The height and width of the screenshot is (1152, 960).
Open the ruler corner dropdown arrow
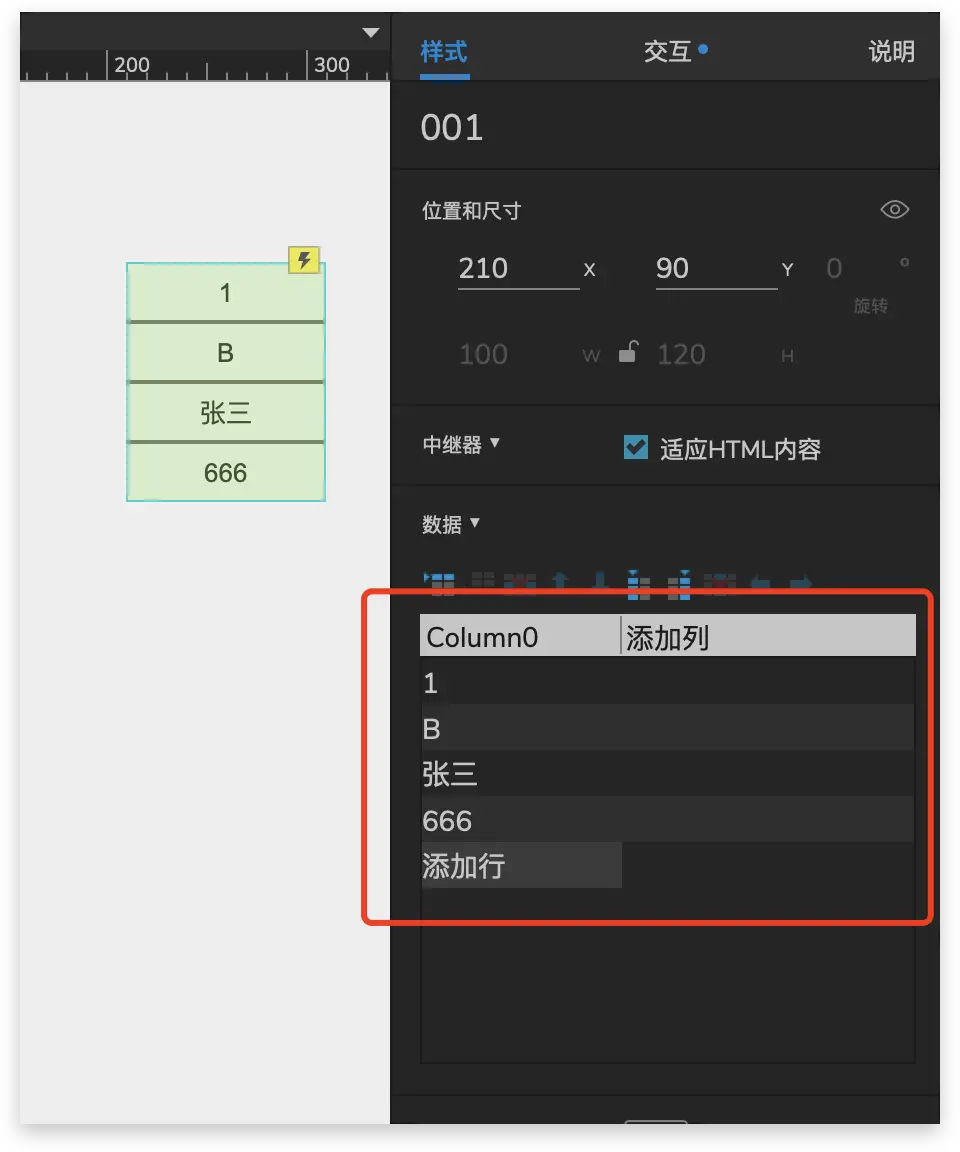[371, 32]
